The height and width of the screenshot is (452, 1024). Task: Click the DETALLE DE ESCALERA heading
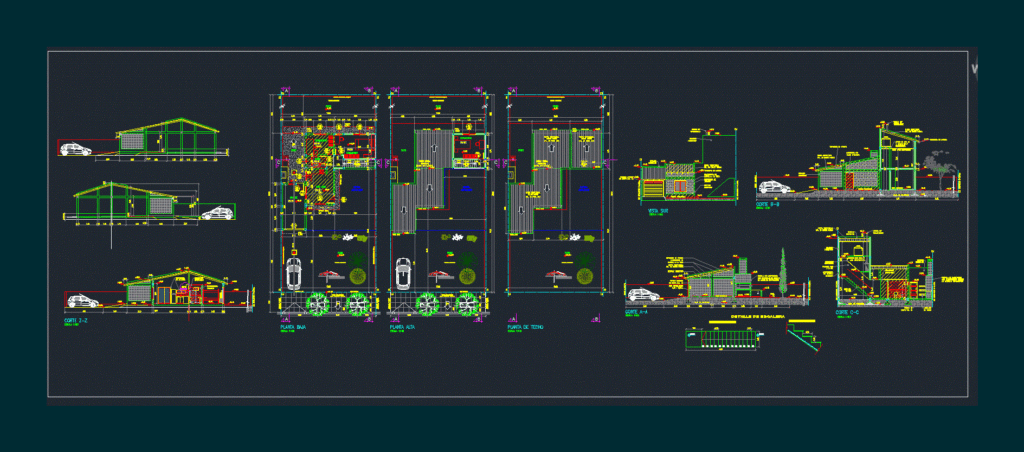(x=758, y=317)
